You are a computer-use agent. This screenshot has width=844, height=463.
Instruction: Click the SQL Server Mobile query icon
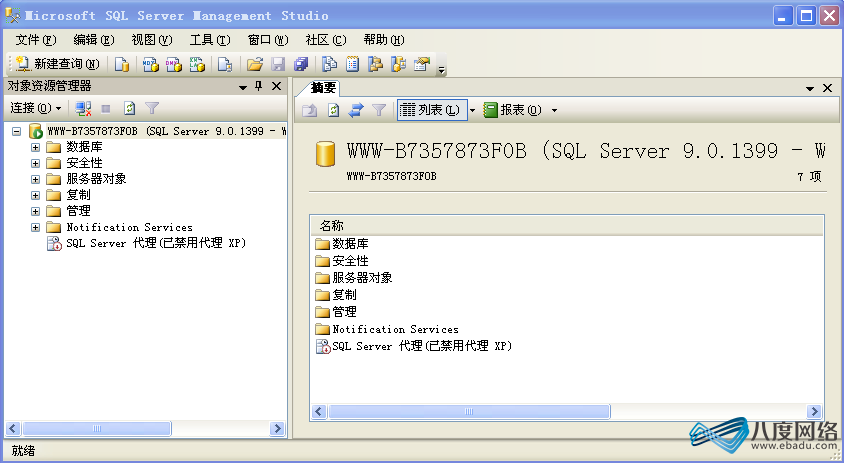coord(224,65)
